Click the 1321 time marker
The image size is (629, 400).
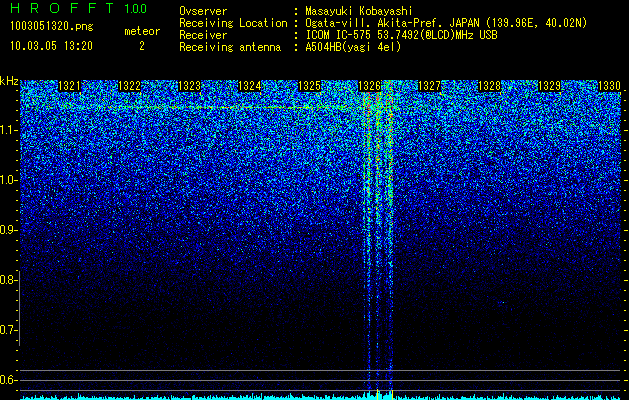pos(69,86)
